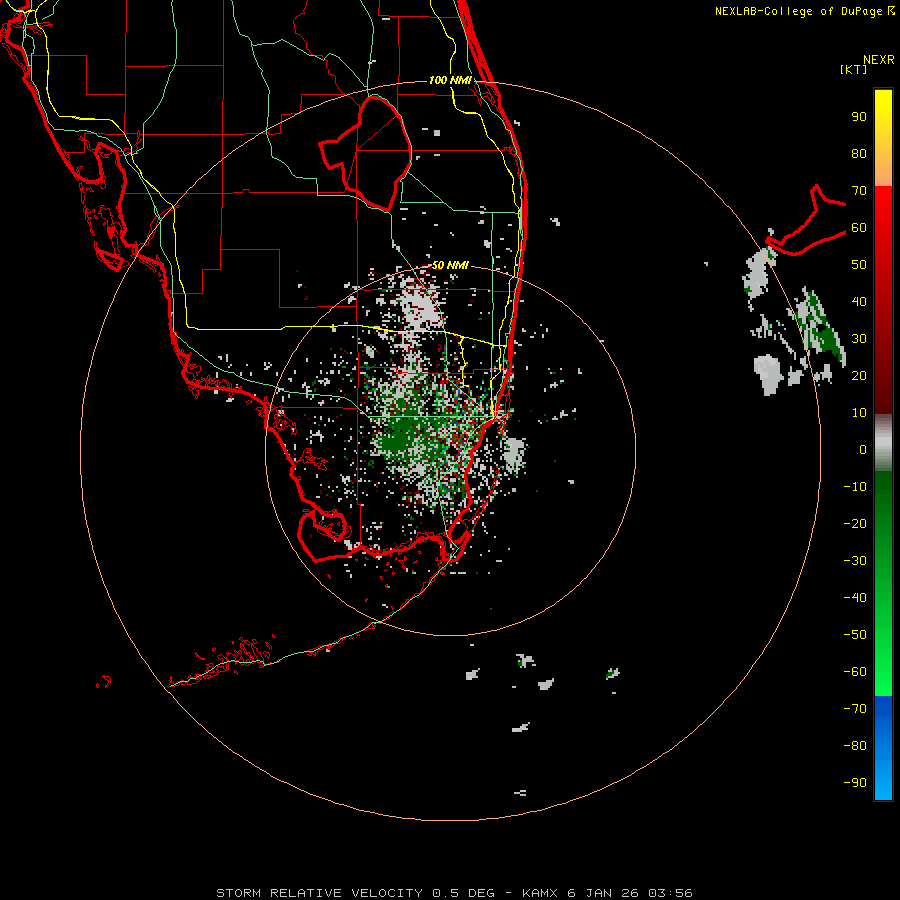Viewport: 900px width, 900px height.
Task: Click the 50 NMI range ring label
Action: point(450,266)
